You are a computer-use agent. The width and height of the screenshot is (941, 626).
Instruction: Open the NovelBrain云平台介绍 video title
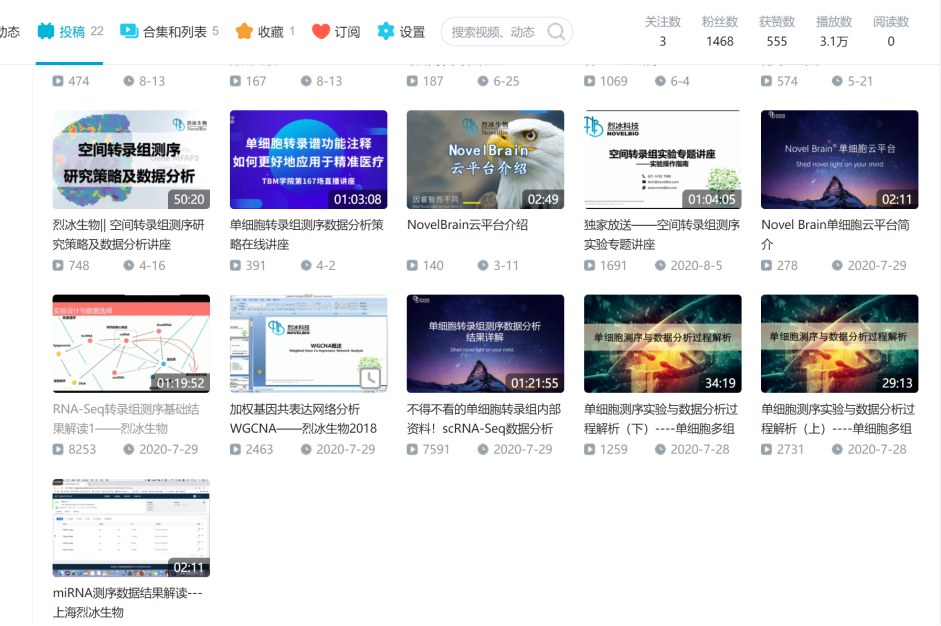pos(467,225)
